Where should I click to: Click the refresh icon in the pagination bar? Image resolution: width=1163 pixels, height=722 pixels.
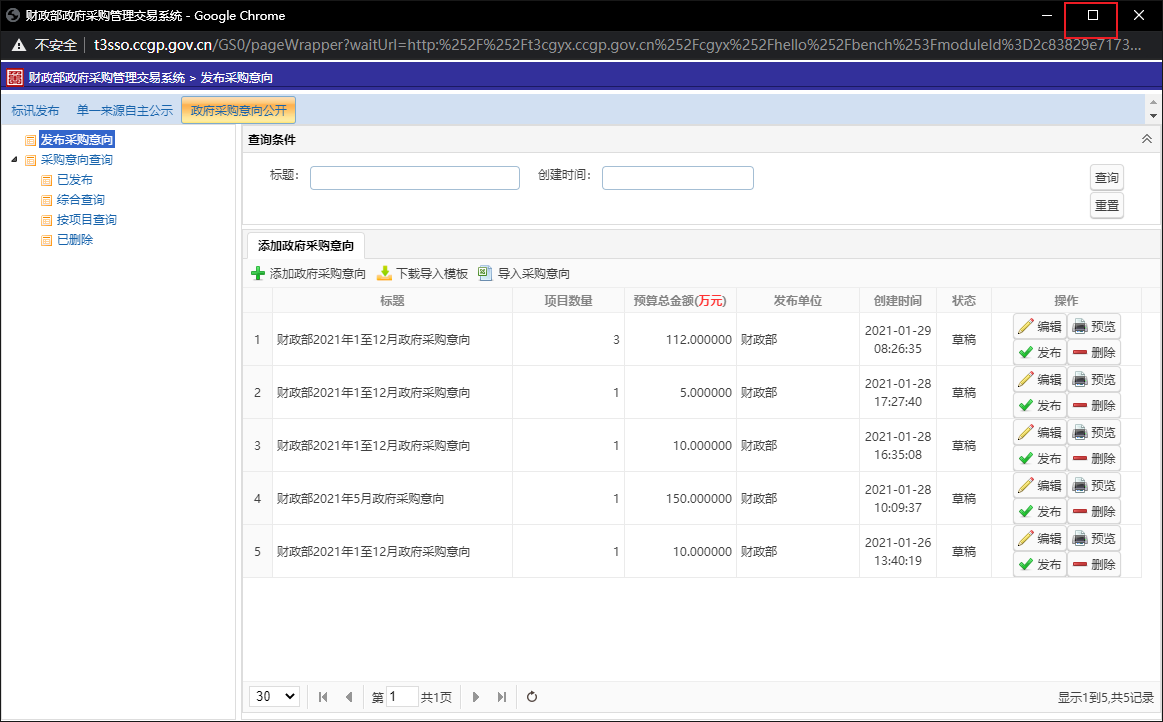(531, 696)
